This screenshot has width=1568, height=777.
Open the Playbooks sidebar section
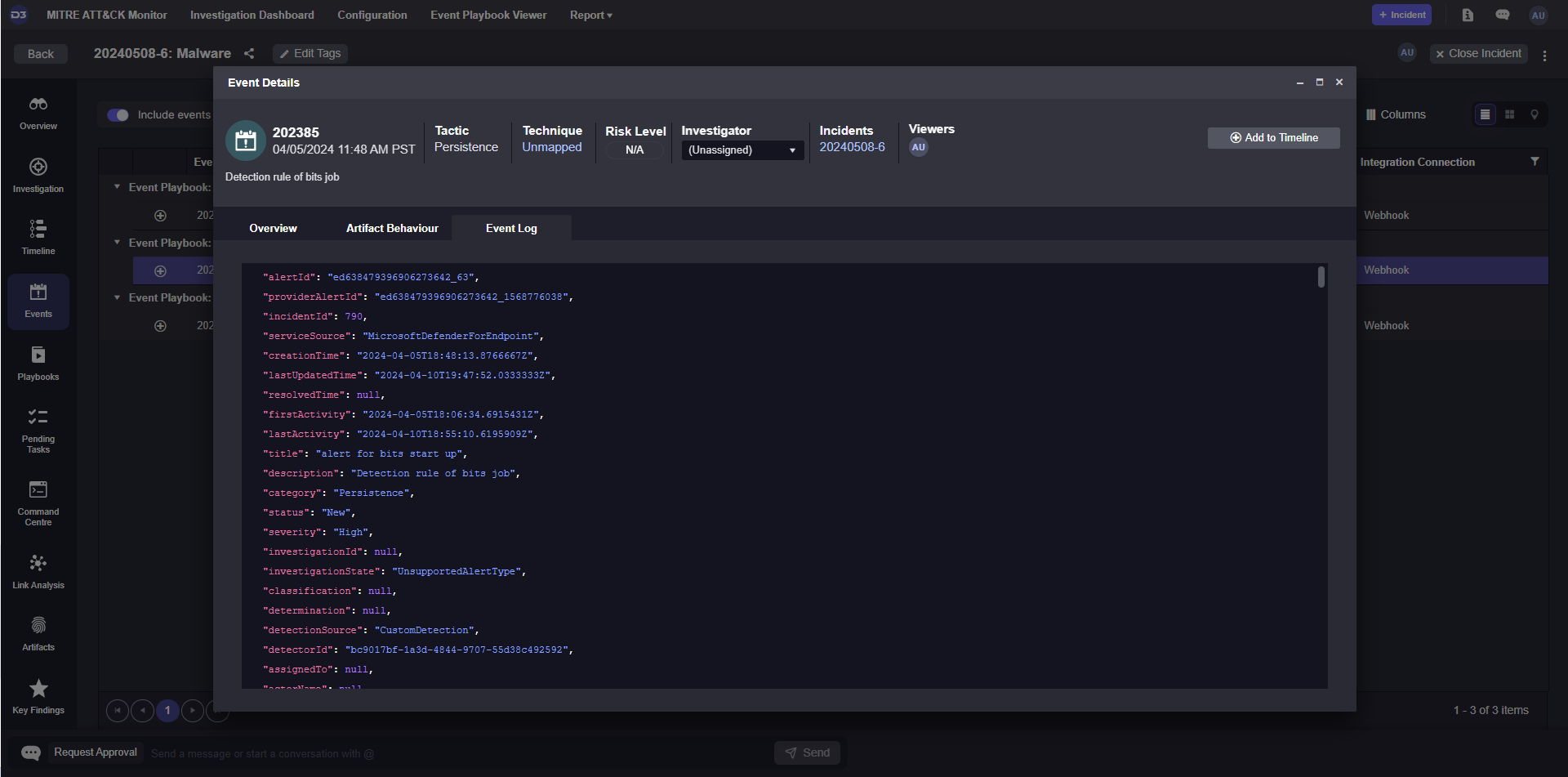[x=38, y=364]
